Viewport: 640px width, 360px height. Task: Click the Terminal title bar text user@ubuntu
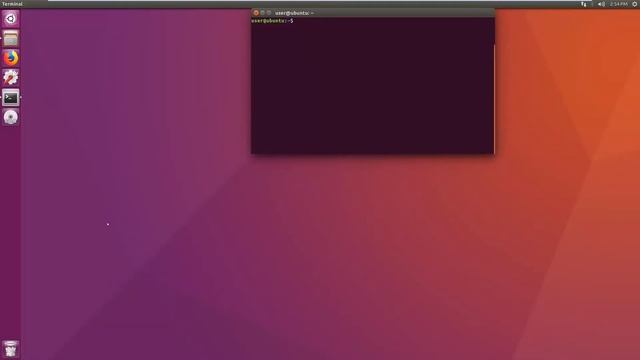click(294, 13)
